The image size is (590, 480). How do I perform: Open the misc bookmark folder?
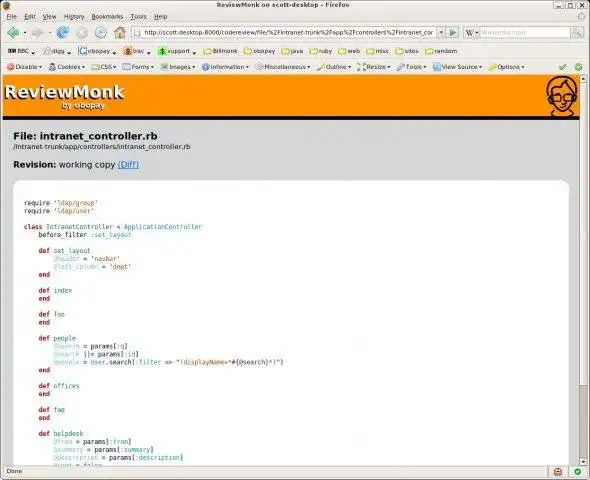point(377,51)
